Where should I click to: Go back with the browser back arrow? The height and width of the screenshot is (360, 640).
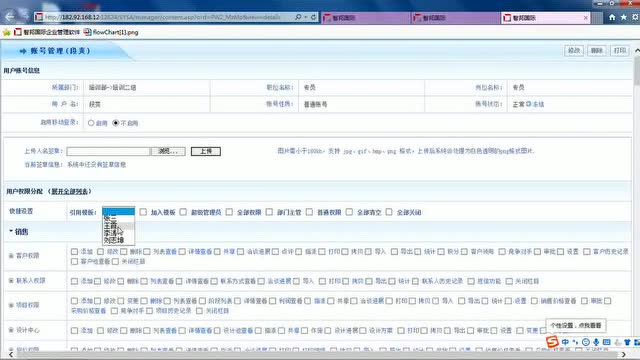tap(9, 17)
